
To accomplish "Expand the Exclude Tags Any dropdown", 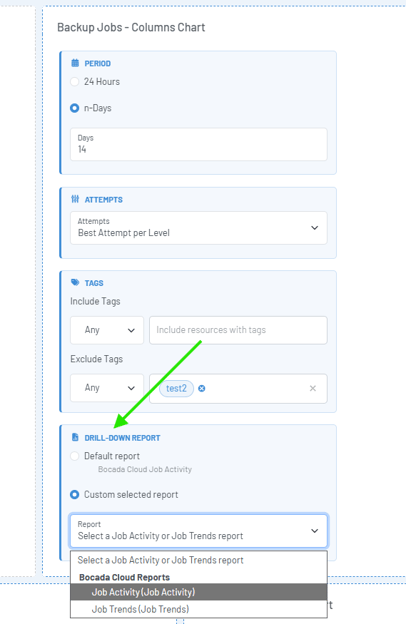I will [x=107, y=388].
